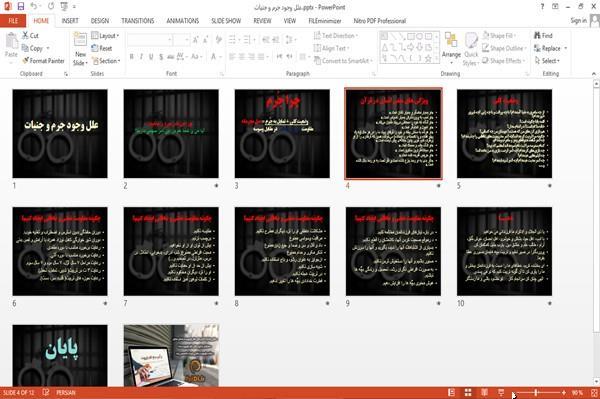The width and height of the screenshot is (600, 399).
Task: Click the Cut scissors icon
Action: coord(25,36)
